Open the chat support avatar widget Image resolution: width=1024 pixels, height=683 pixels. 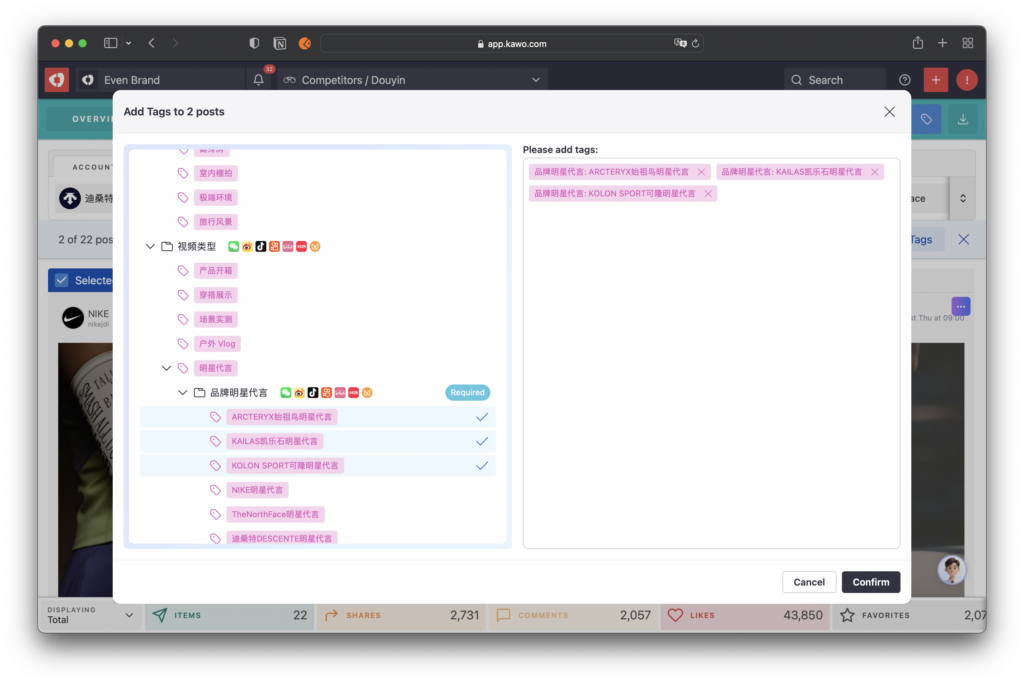952,570
